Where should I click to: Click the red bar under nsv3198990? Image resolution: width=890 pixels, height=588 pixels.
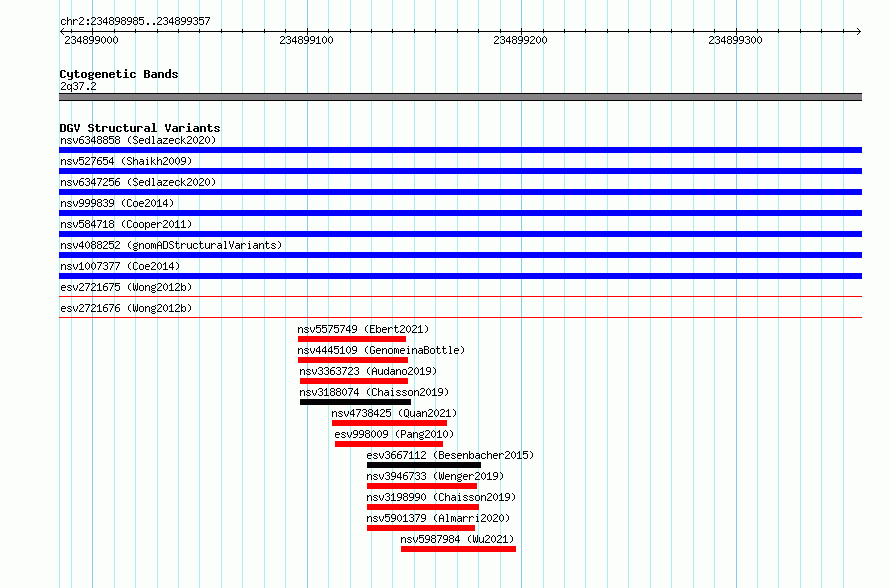point(423,507)
